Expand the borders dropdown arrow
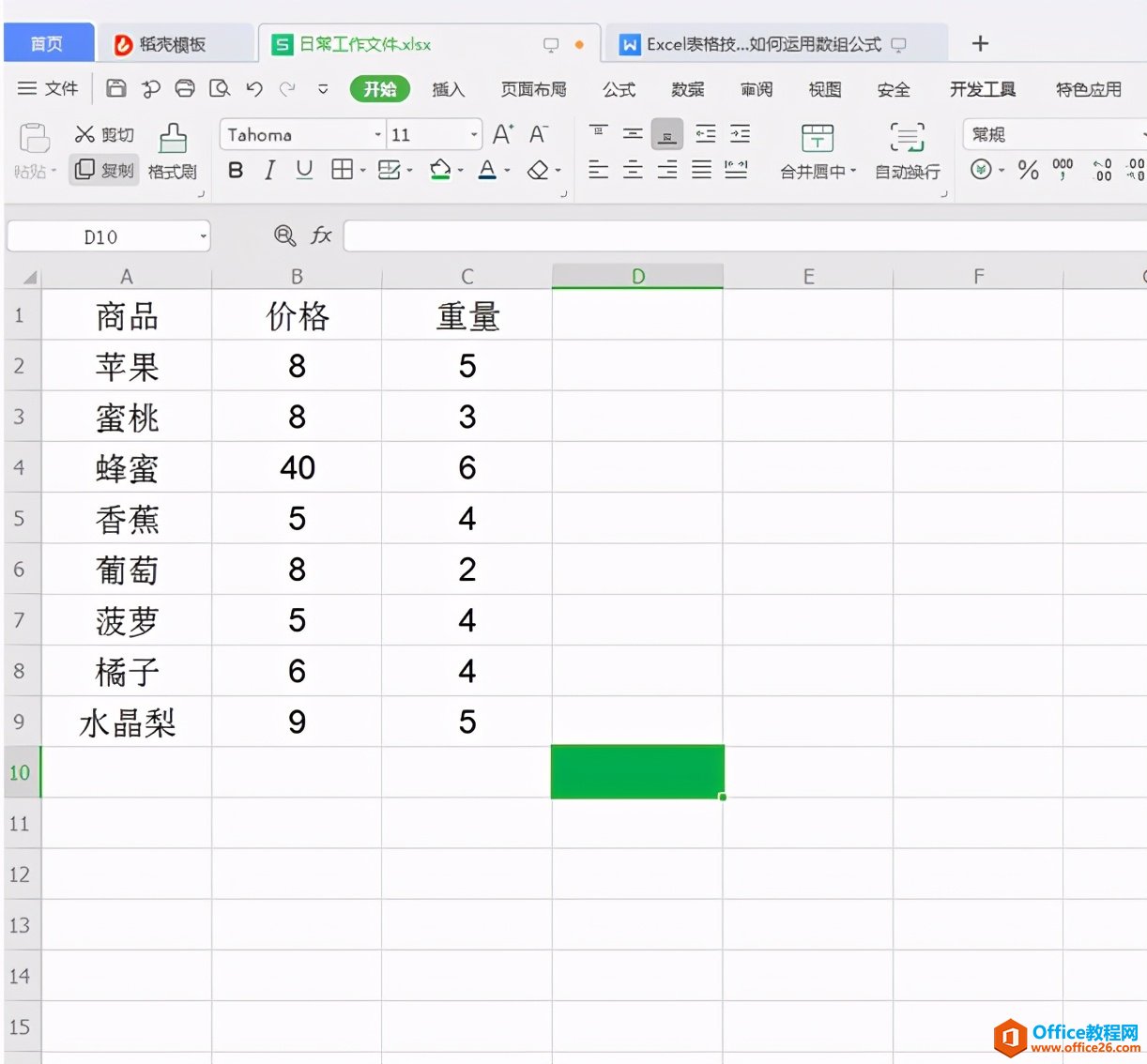Viewport: 1147px width, 1064px height. coord(362,171)
